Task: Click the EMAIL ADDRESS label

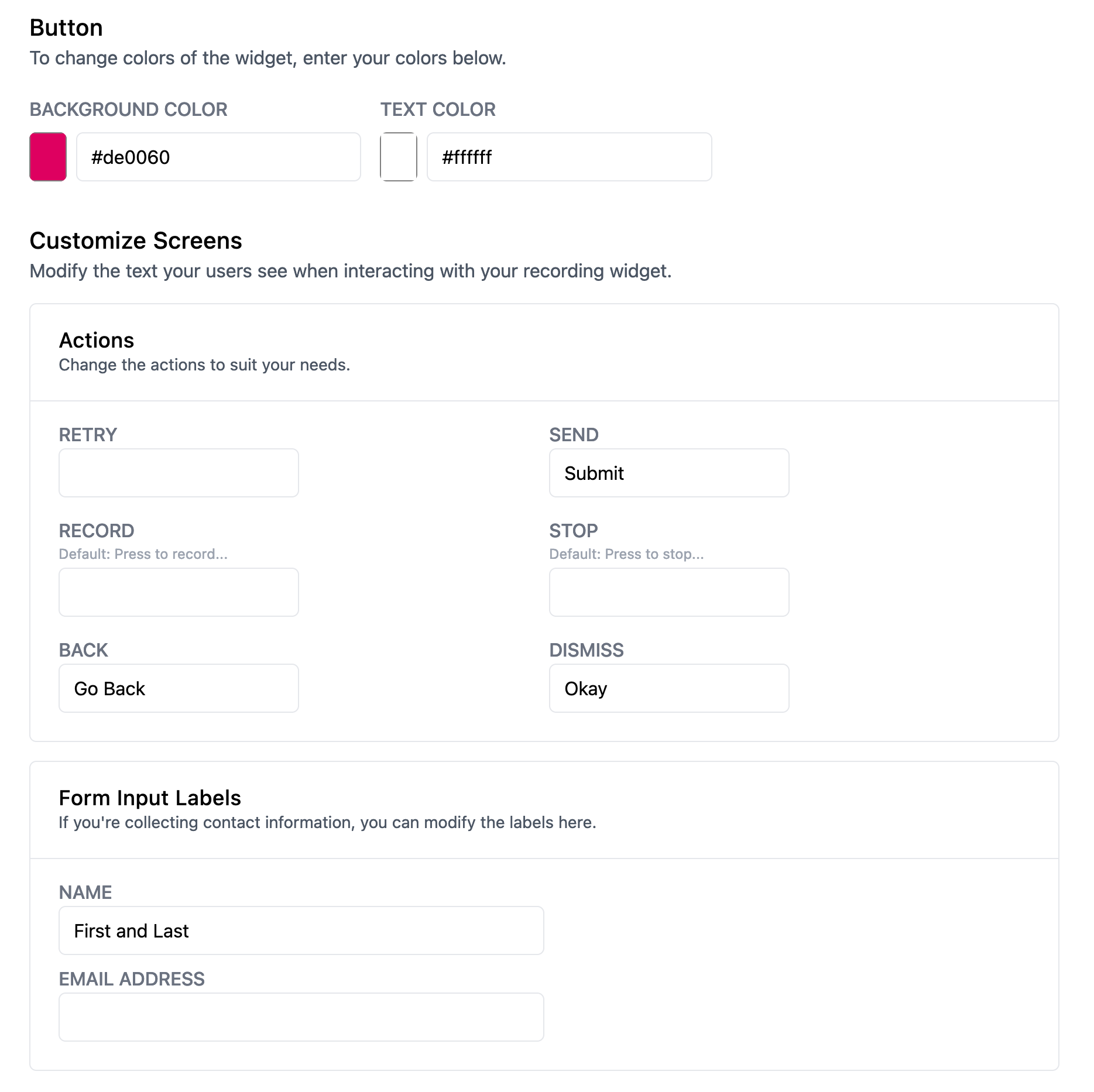Action: click(132, 979)
